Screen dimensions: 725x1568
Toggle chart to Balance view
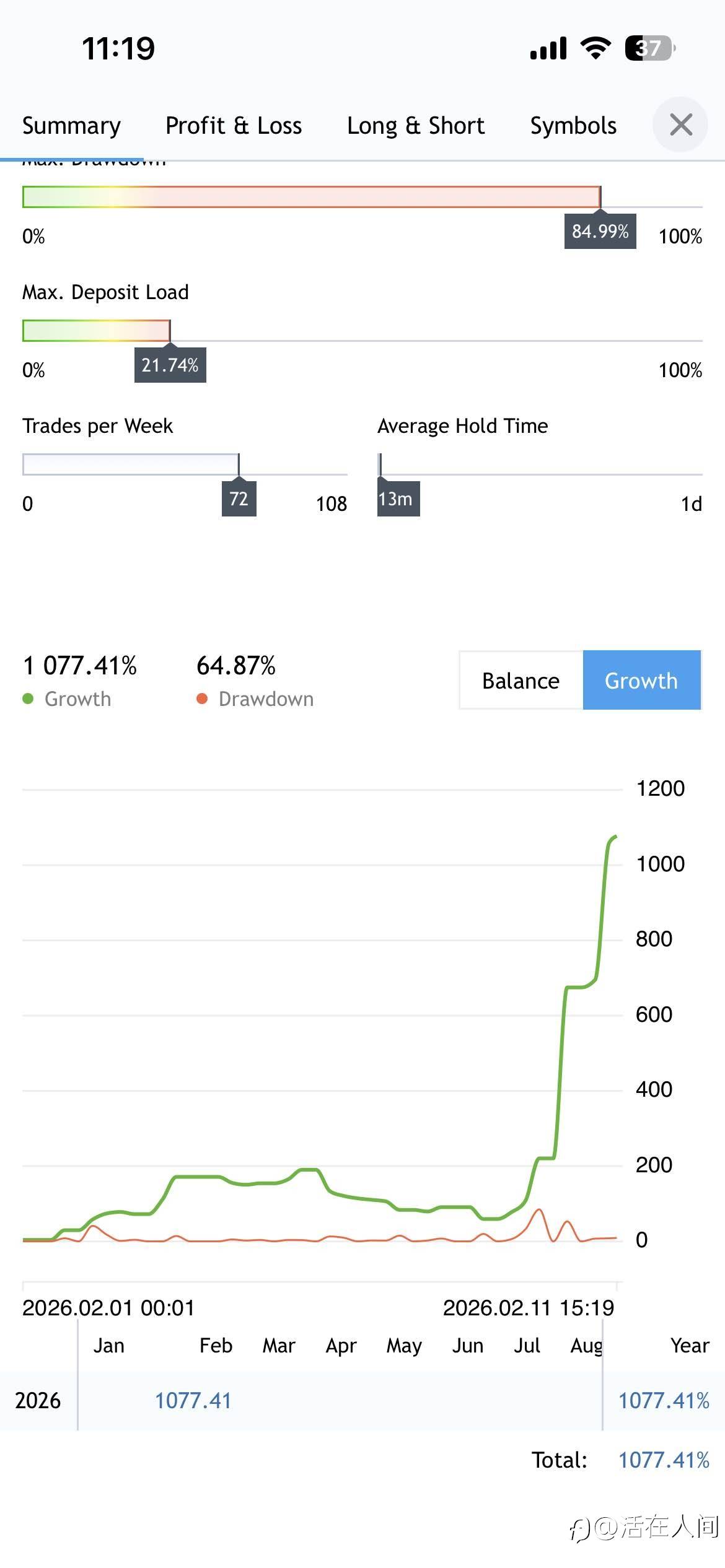point(521,681)
